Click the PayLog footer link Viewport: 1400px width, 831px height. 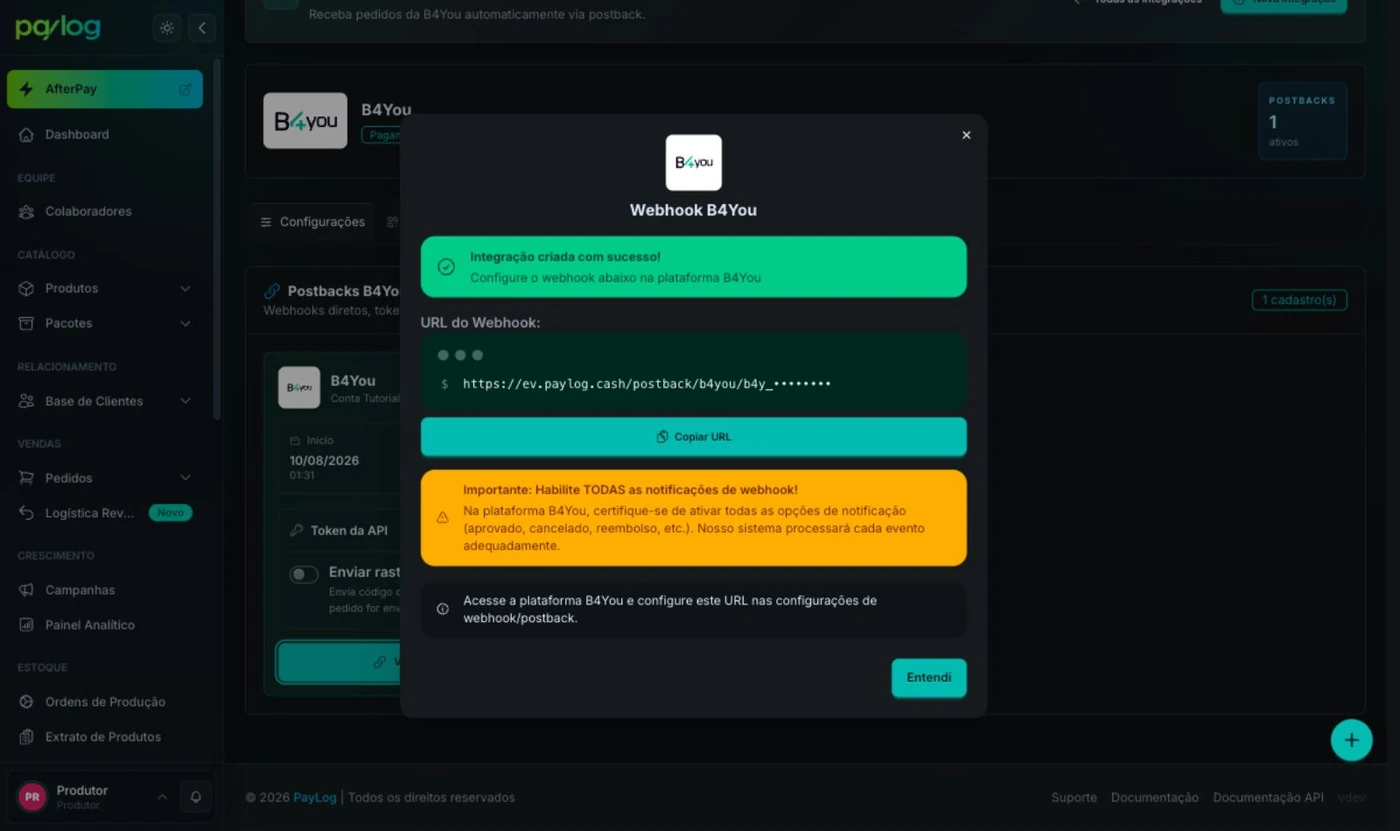tap(315, 798)
